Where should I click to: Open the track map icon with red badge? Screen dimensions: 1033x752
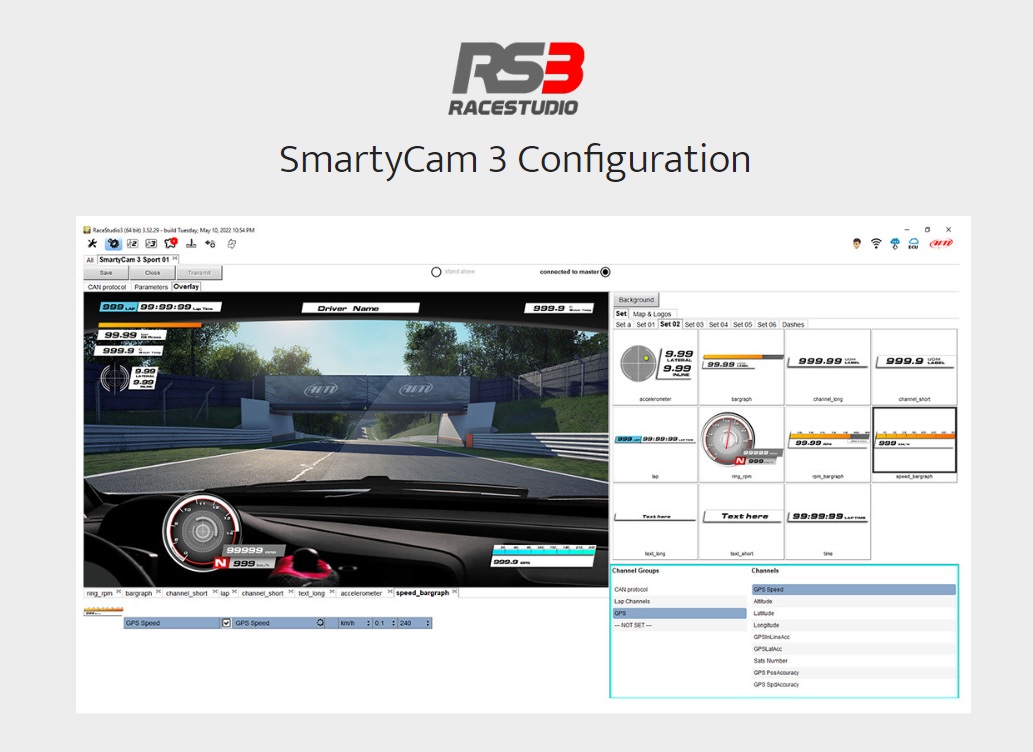(171, 243)
